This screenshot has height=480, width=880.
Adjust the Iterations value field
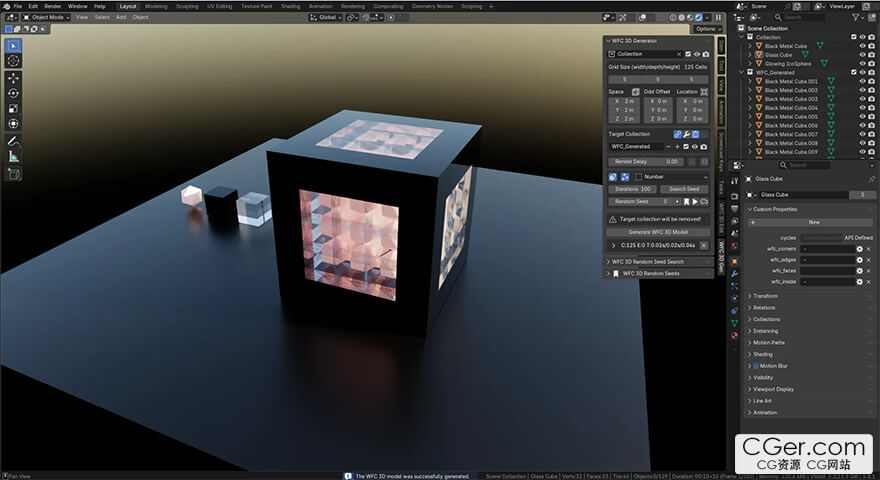pyautogui.click(x=632, y=189)
